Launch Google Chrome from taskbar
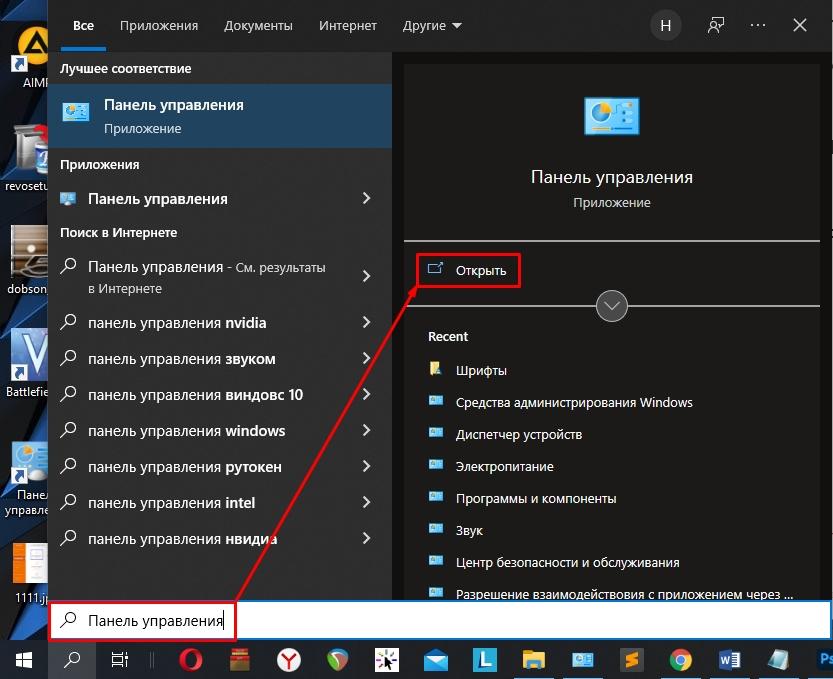Viewport: 833px width, 679px height. click(681, 660)
